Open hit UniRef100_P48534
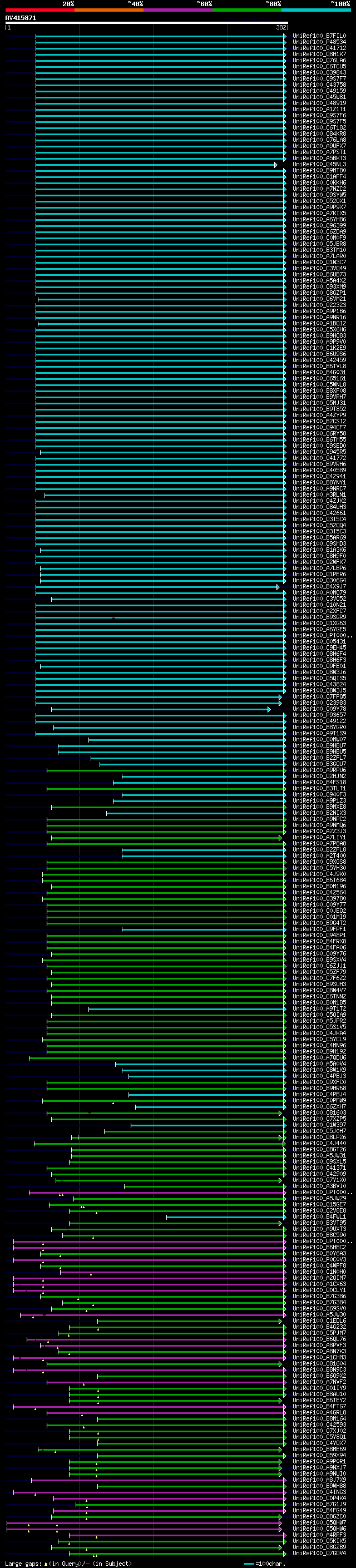 [319, 42]
